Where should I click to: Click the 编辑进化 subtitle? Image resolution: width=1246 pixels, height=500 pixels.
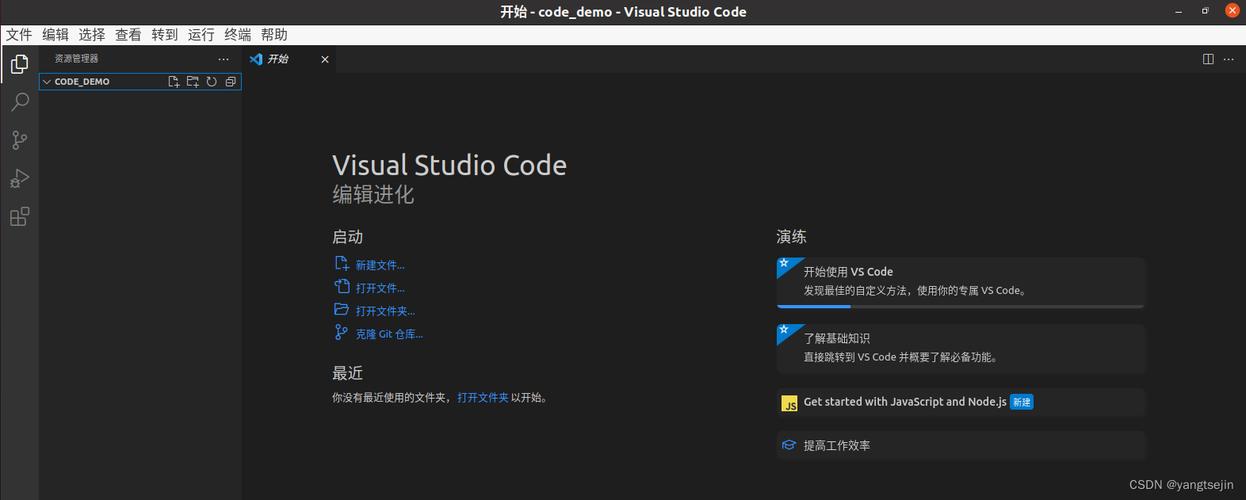coord(373,194)
